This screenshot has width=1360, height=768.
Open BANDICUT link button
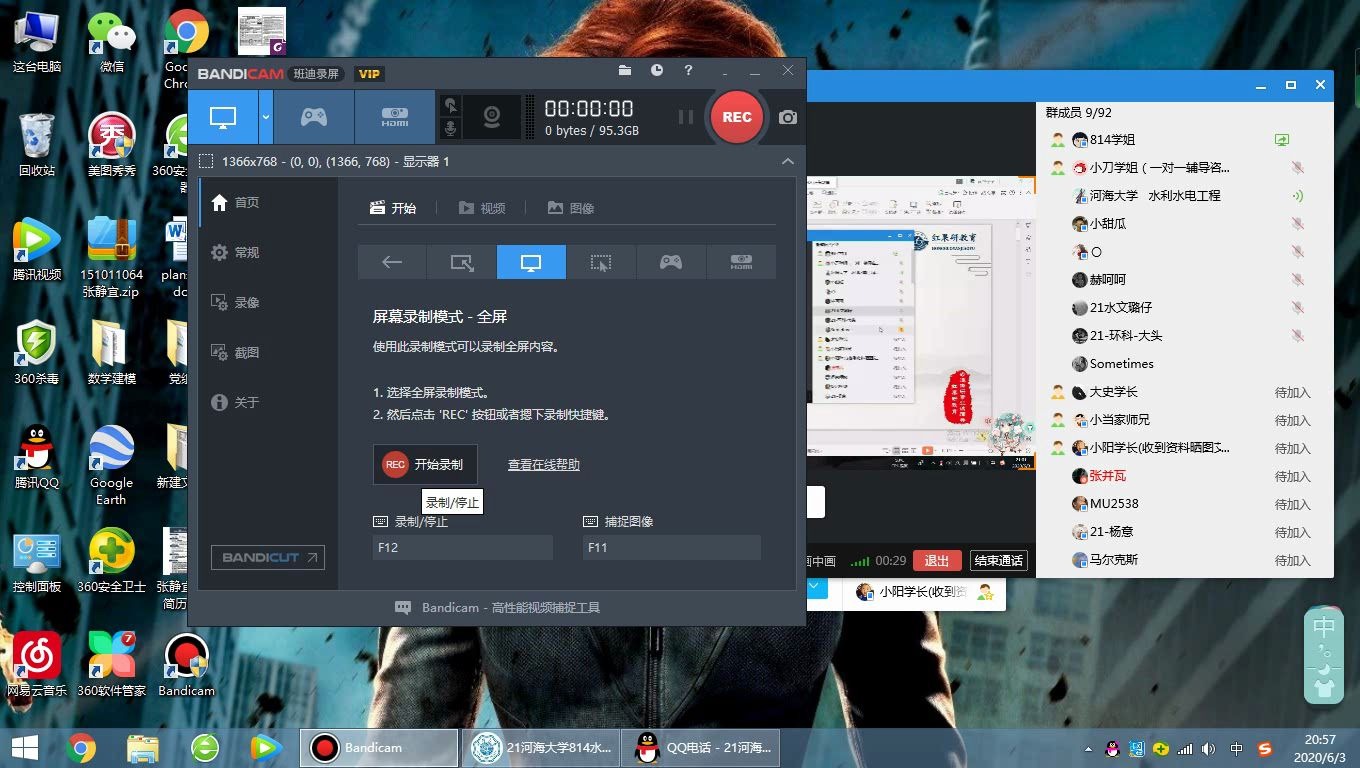coord(268,557)
